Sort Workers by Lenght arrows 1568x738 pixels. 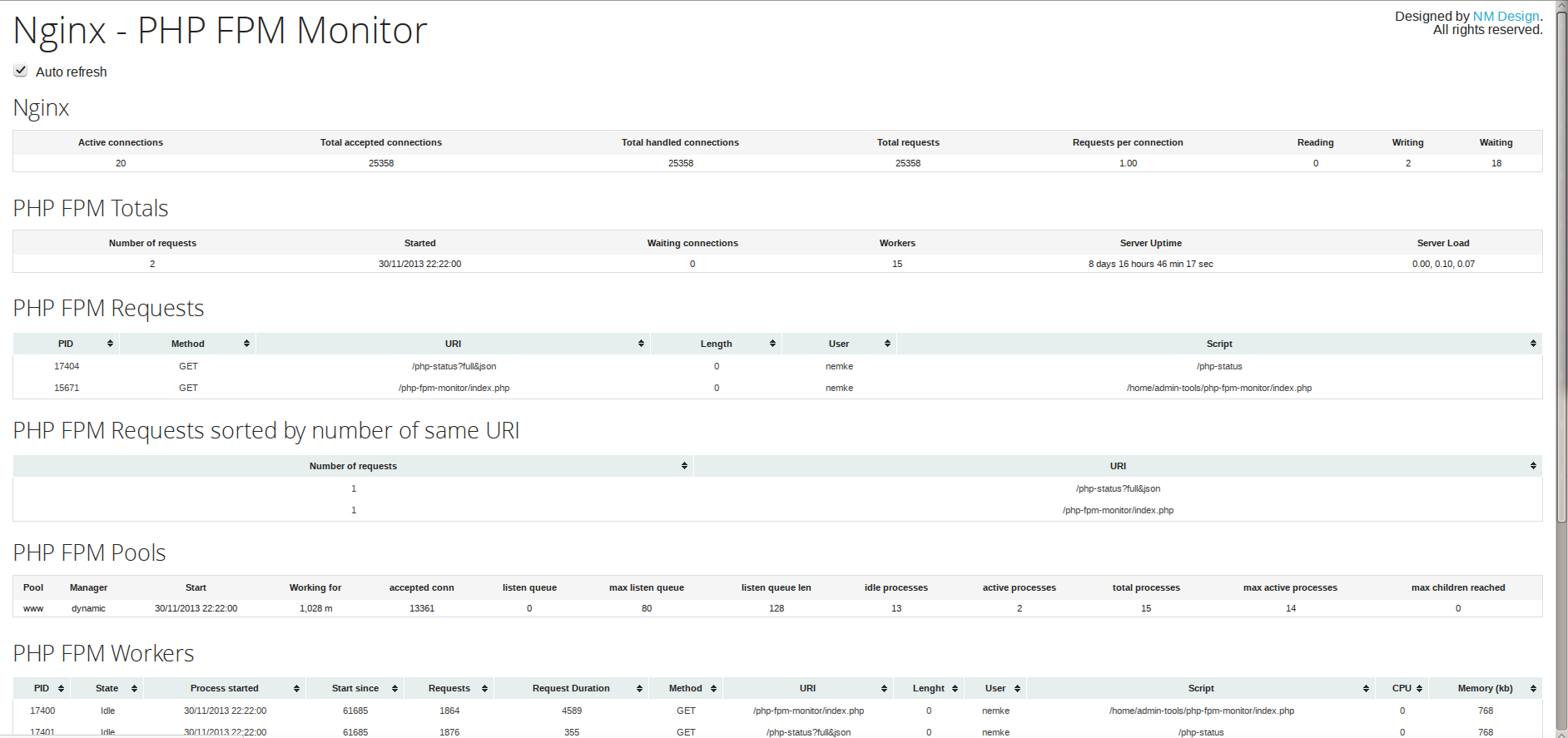point(955,688)
